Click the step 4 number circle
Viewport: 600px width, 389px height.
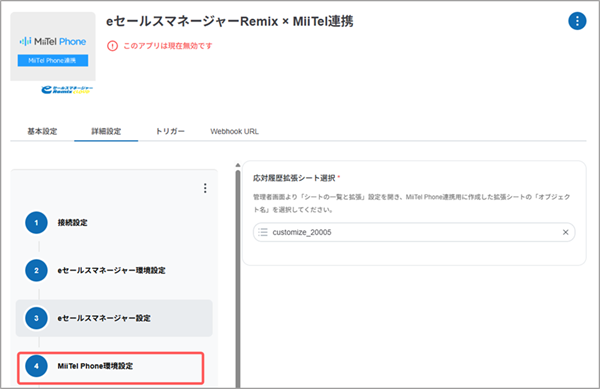(36, 366)
